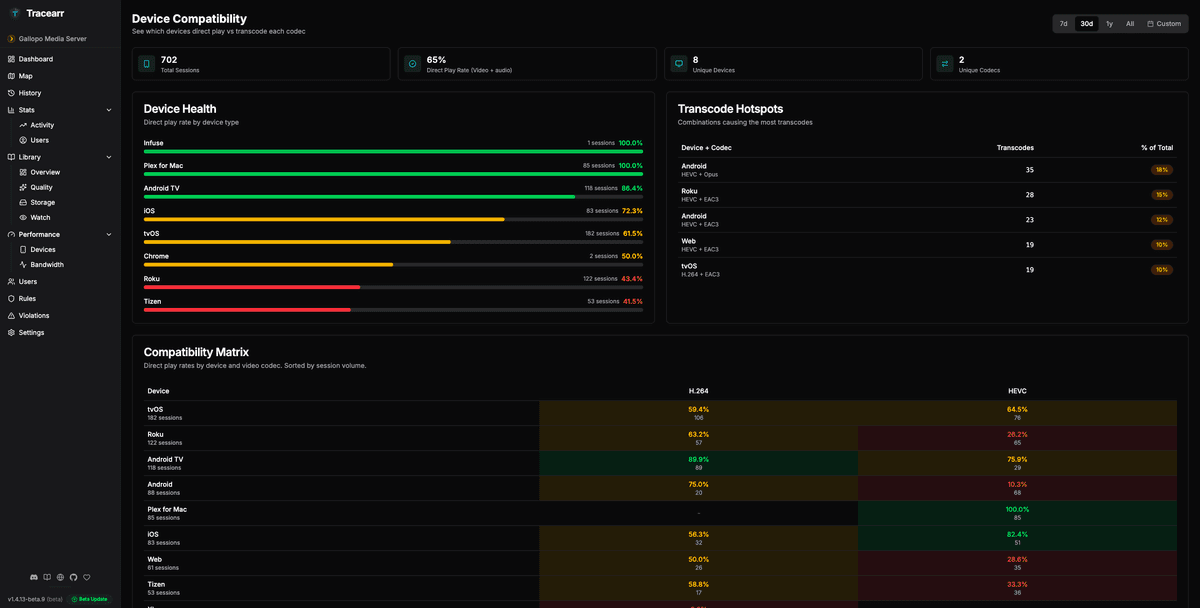Click the Beta Update button

89,598
